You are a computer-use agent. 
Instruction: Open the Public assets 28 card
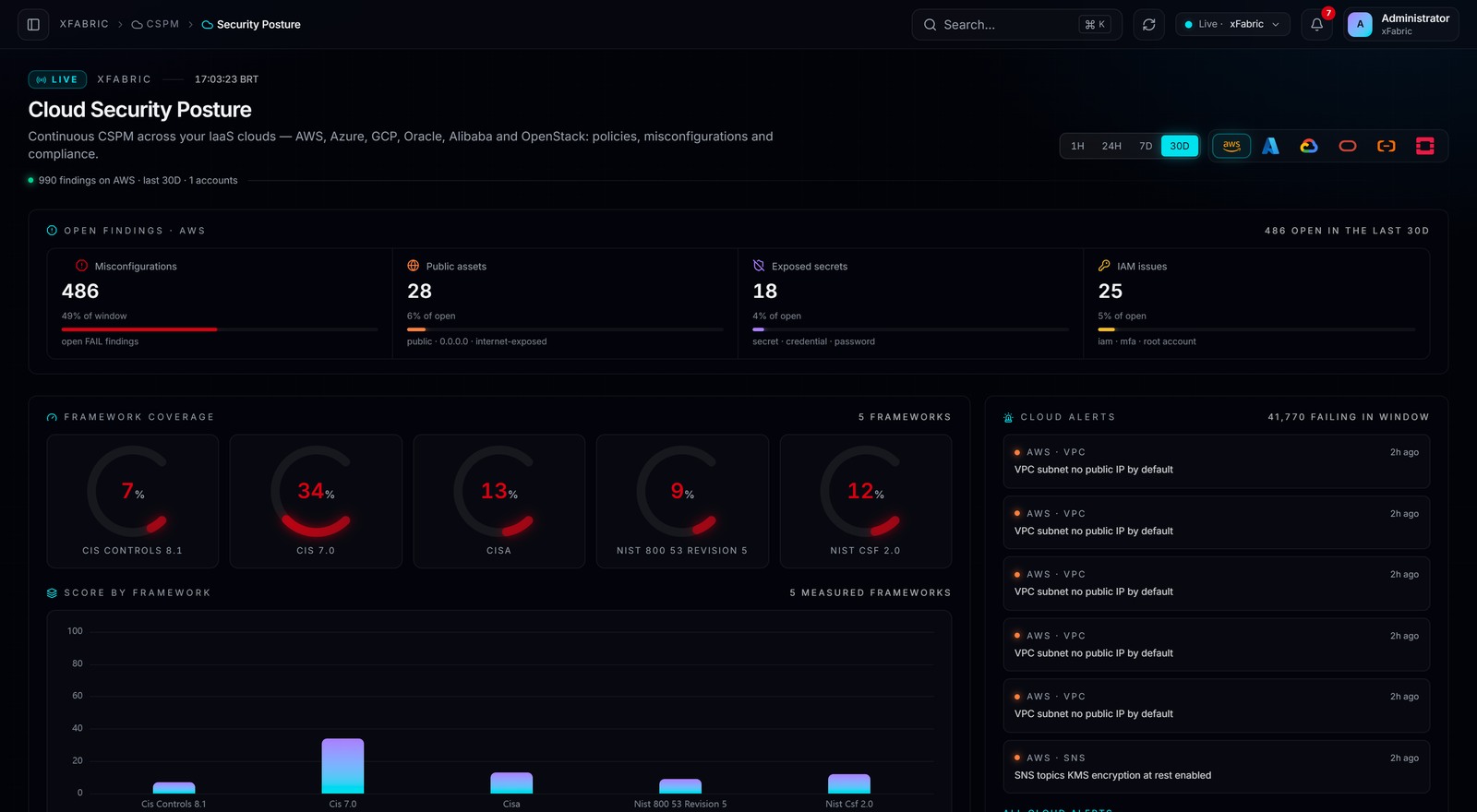tap(565, 304)
